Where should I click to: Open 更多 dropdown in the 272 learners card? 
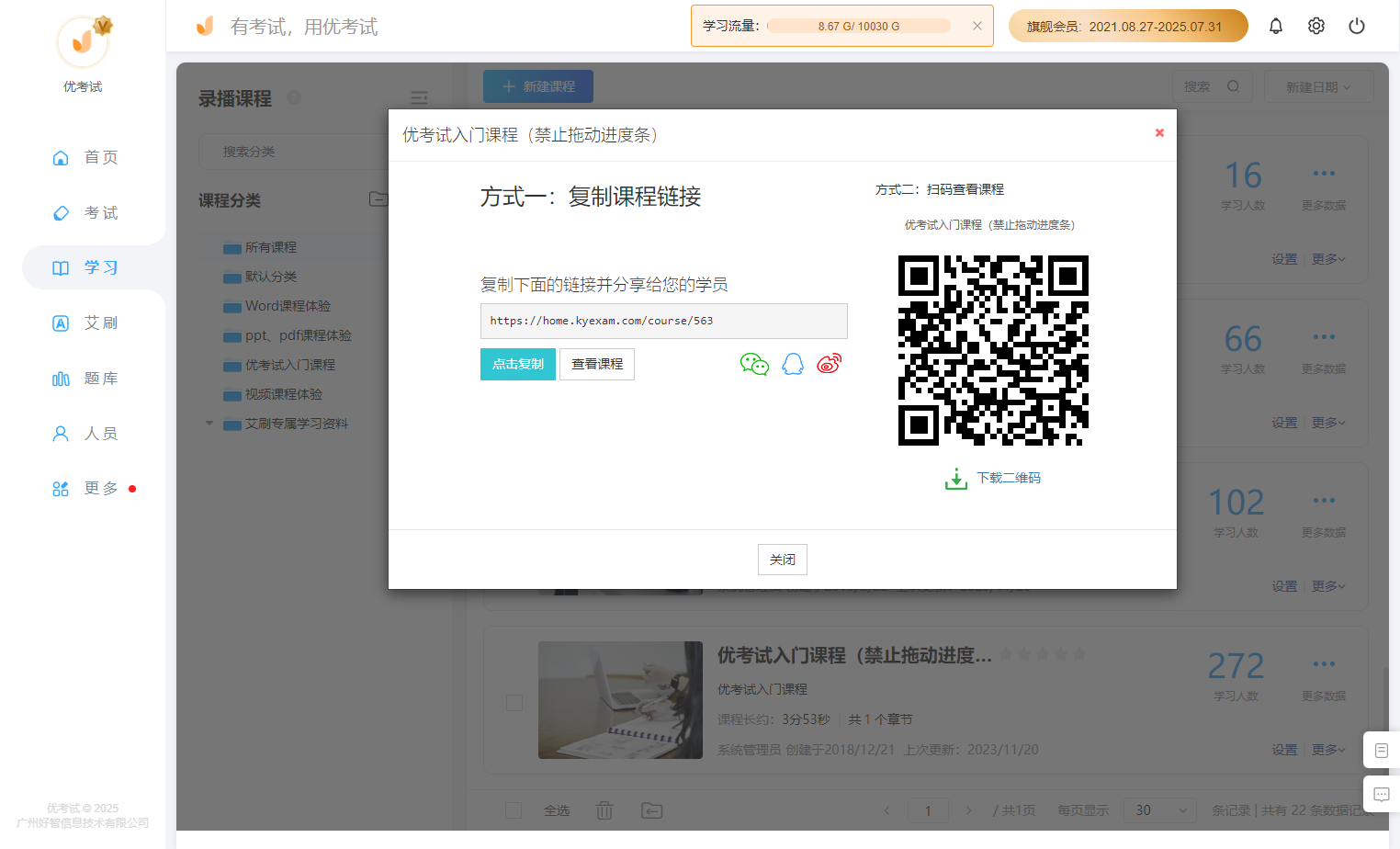click(x=1328, y=750)
